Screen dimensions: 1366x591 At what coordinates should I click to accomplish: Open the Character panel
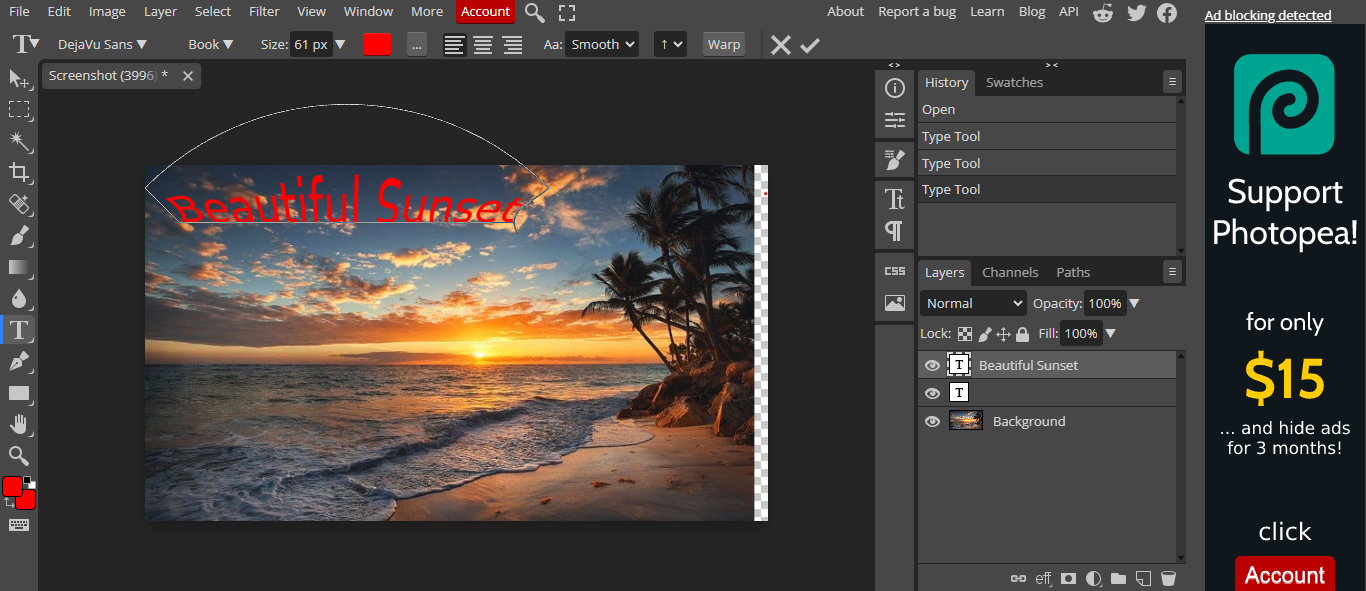click(x=894, y=199)
